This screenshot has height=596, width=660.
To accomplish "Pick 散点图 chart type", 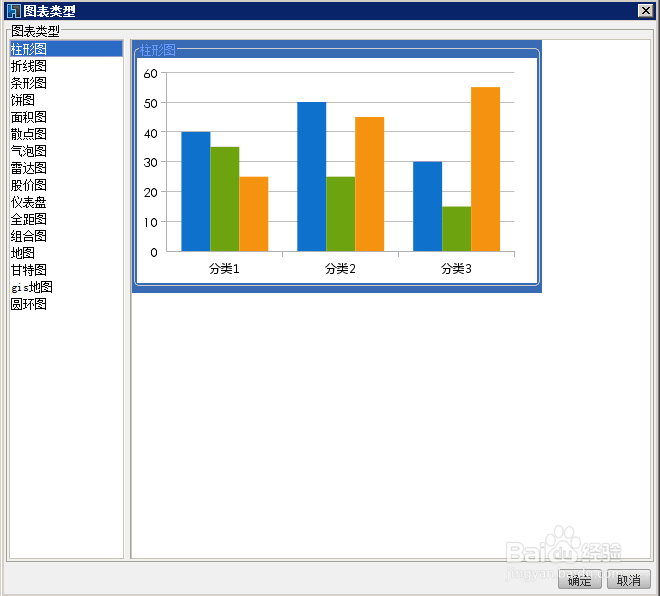I will coord(66,134).
